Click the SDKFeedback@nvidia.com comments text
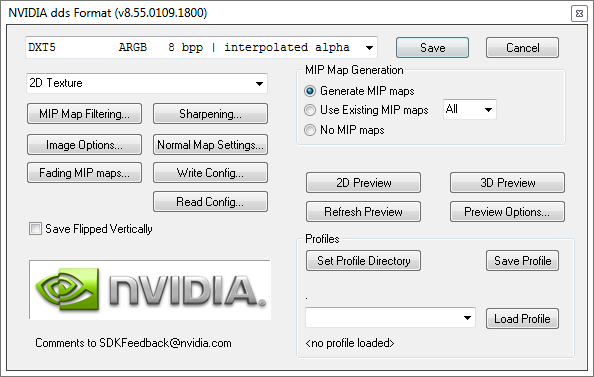594x377 pixels. (x=133, y=343)
